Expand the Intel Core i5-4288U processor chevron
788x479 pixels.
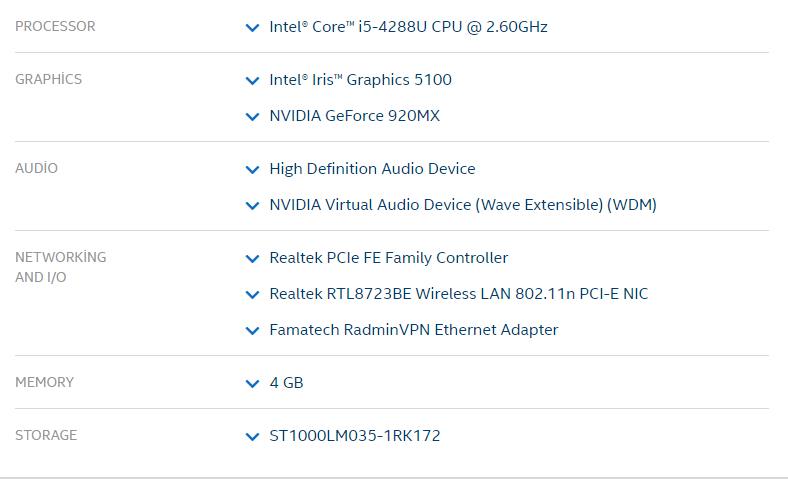(252, 28)
